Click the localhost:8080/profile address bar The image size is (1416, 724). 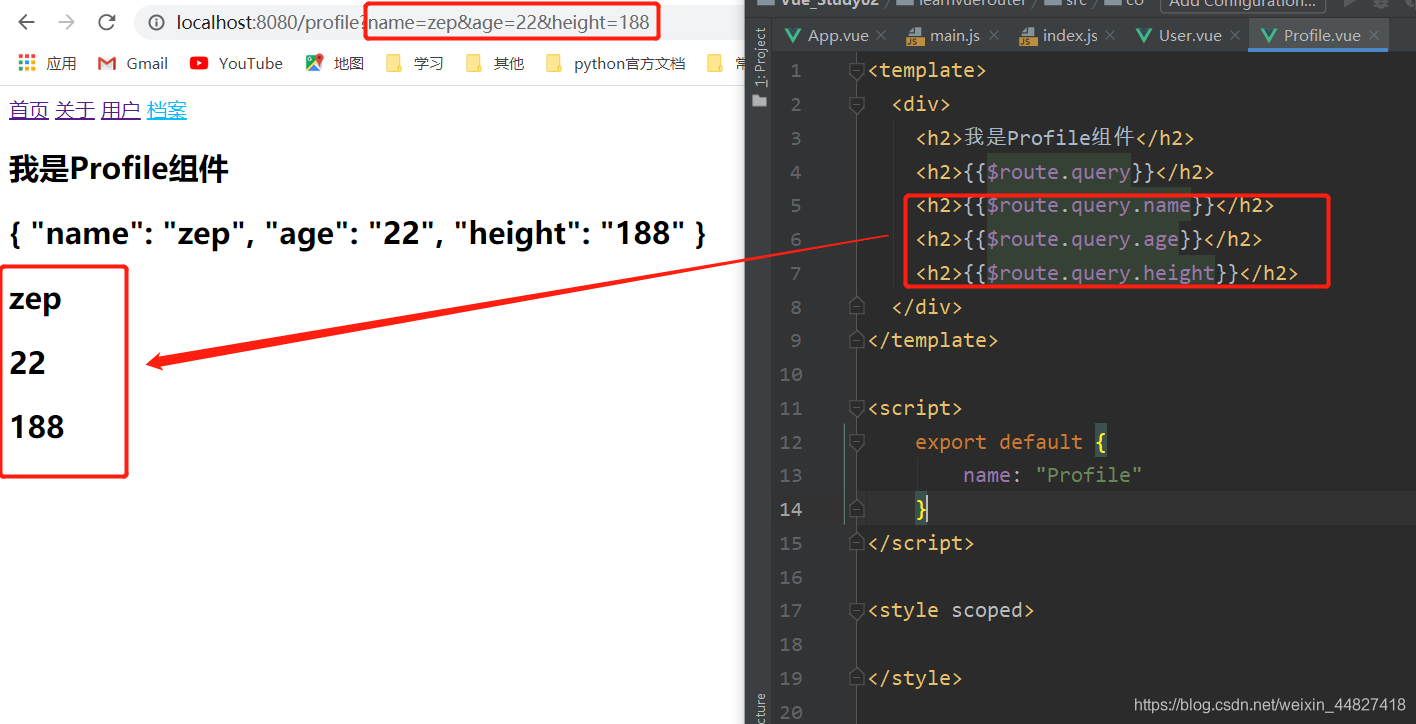click(x=440, y=22)
